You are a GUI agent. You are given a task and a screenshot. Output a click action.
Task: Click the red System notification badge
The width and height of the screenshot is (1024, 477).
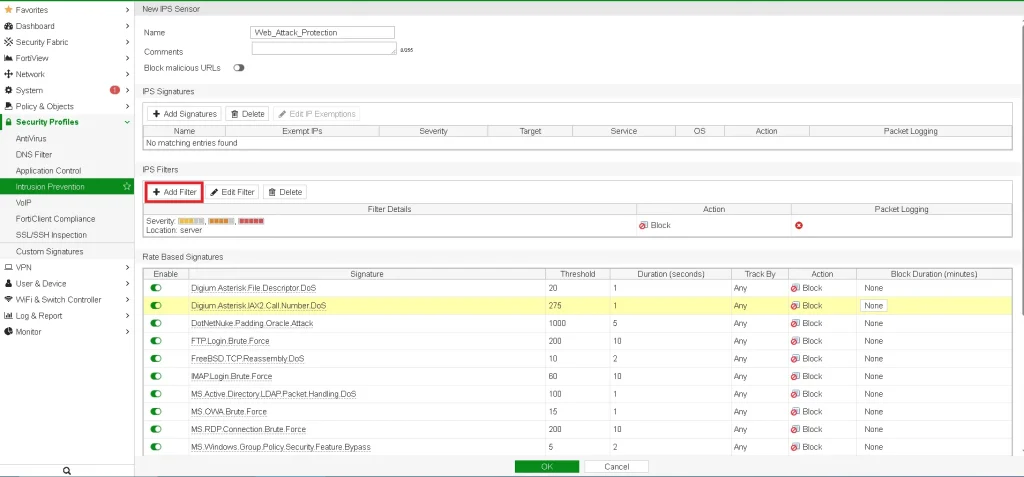(x=115, y=90)
